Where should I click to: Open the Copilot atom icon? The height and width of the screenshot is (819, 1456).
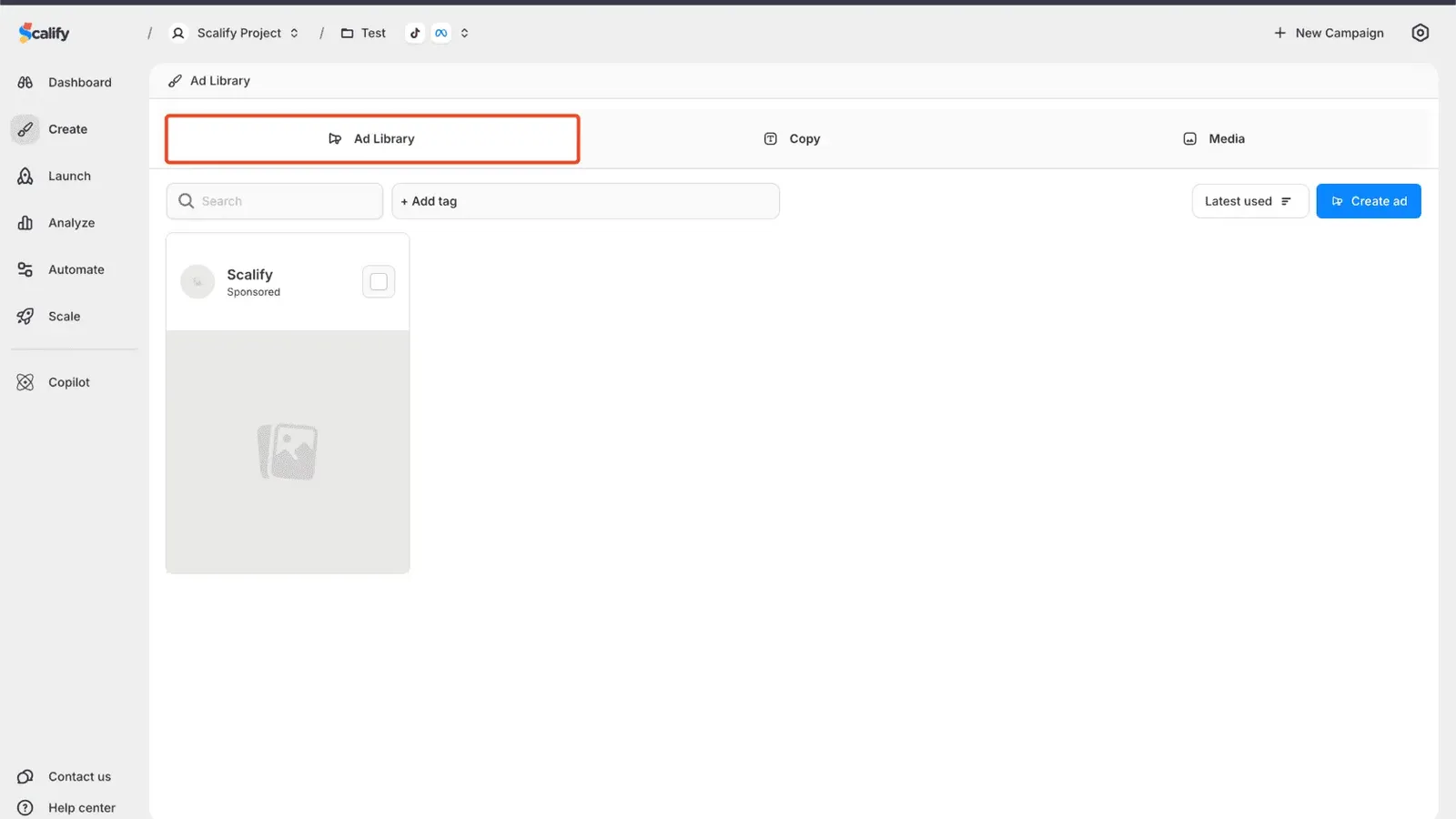tap(25, 381)
